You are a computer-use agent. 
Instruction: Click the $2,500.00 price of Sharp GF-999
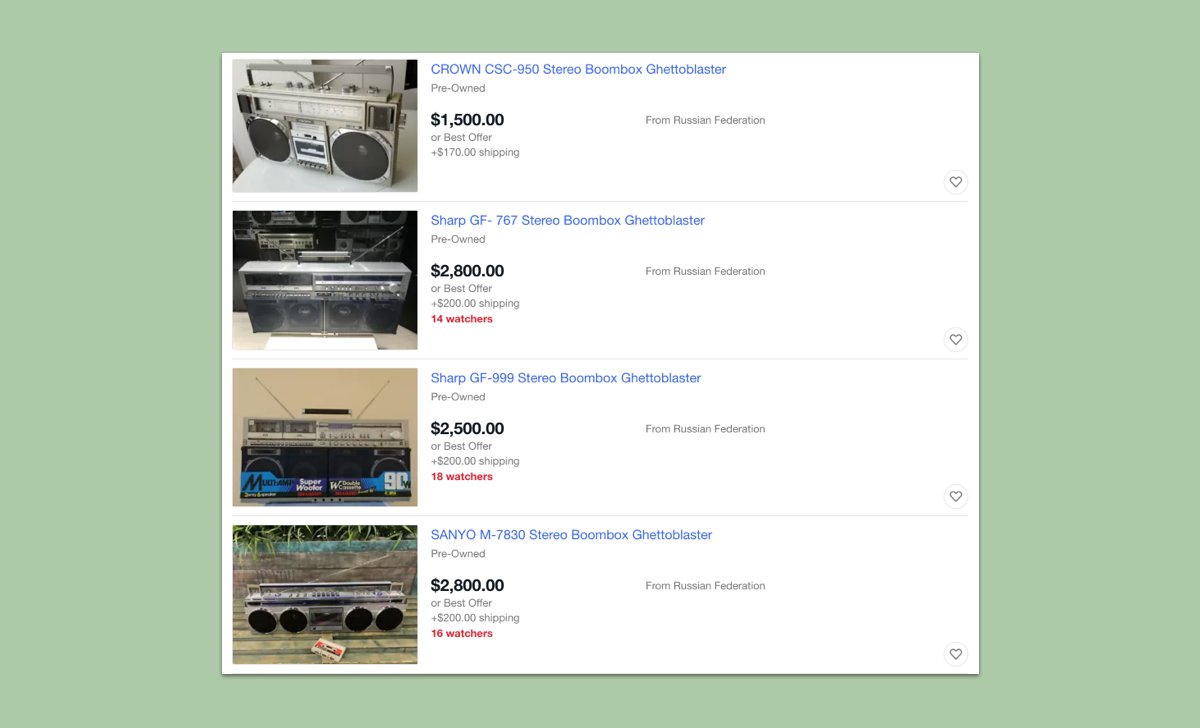[x=467, y=429]
